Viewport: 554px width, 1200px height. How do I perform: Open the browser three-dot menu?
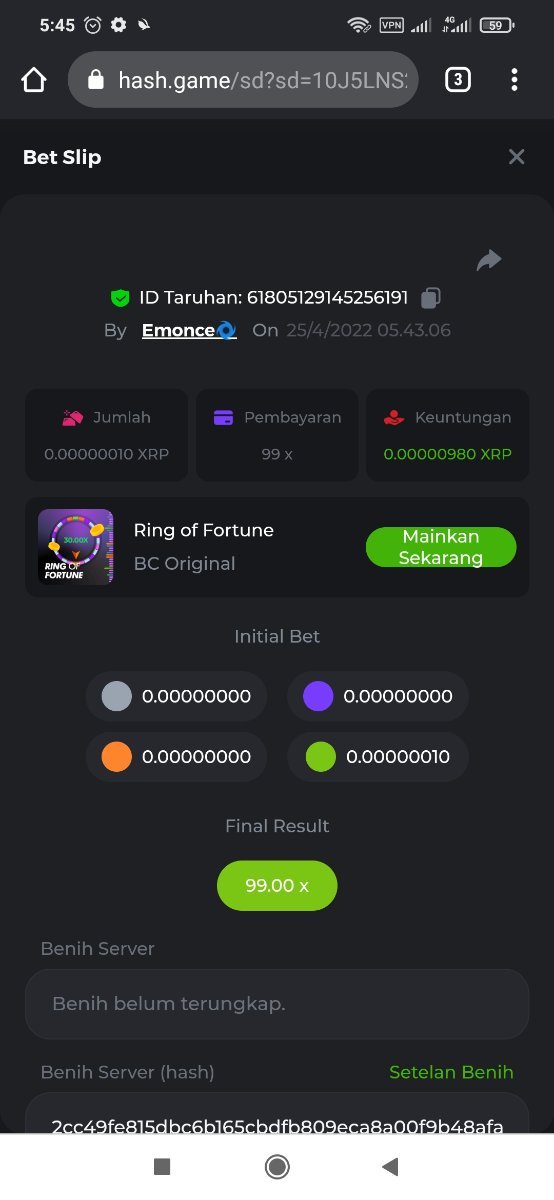tap(514, 80)
